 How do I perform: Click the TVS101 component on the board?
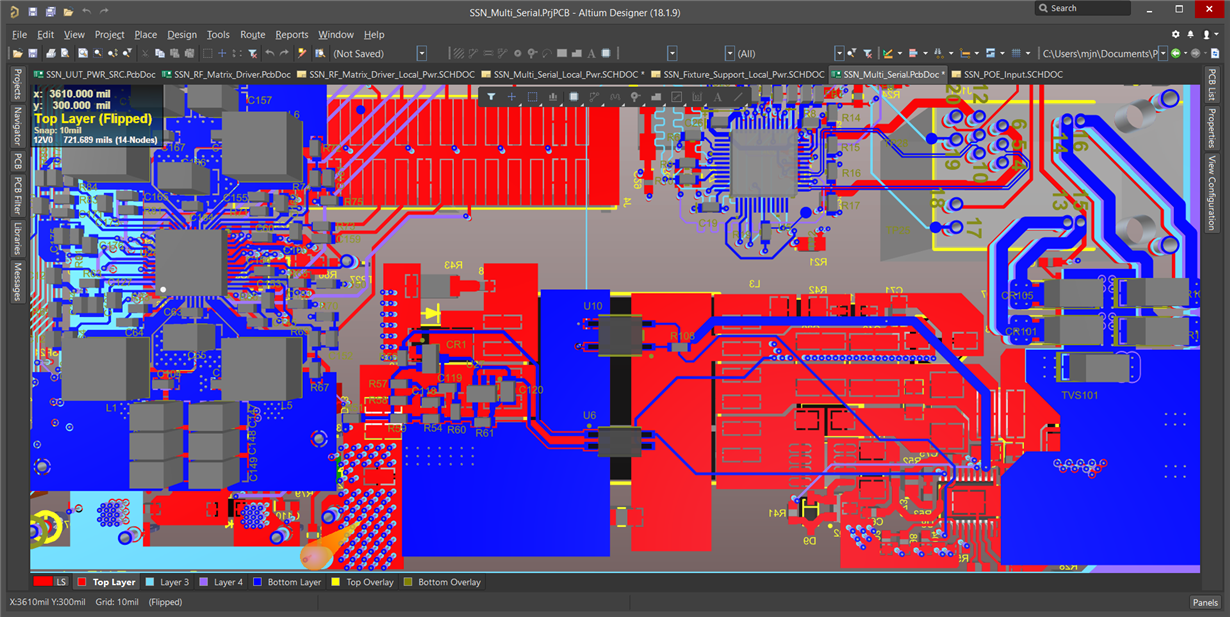pos(1099,367)
